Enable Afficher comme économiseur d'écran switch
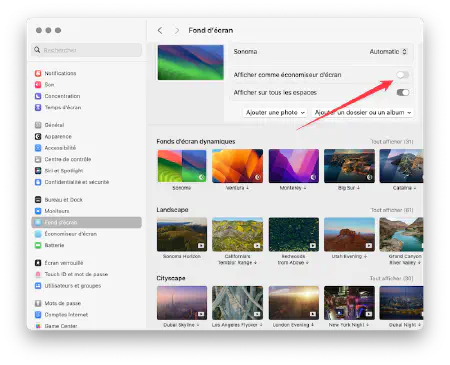Image resolution: width=450 pixels, height=365 pixels. 403,75
